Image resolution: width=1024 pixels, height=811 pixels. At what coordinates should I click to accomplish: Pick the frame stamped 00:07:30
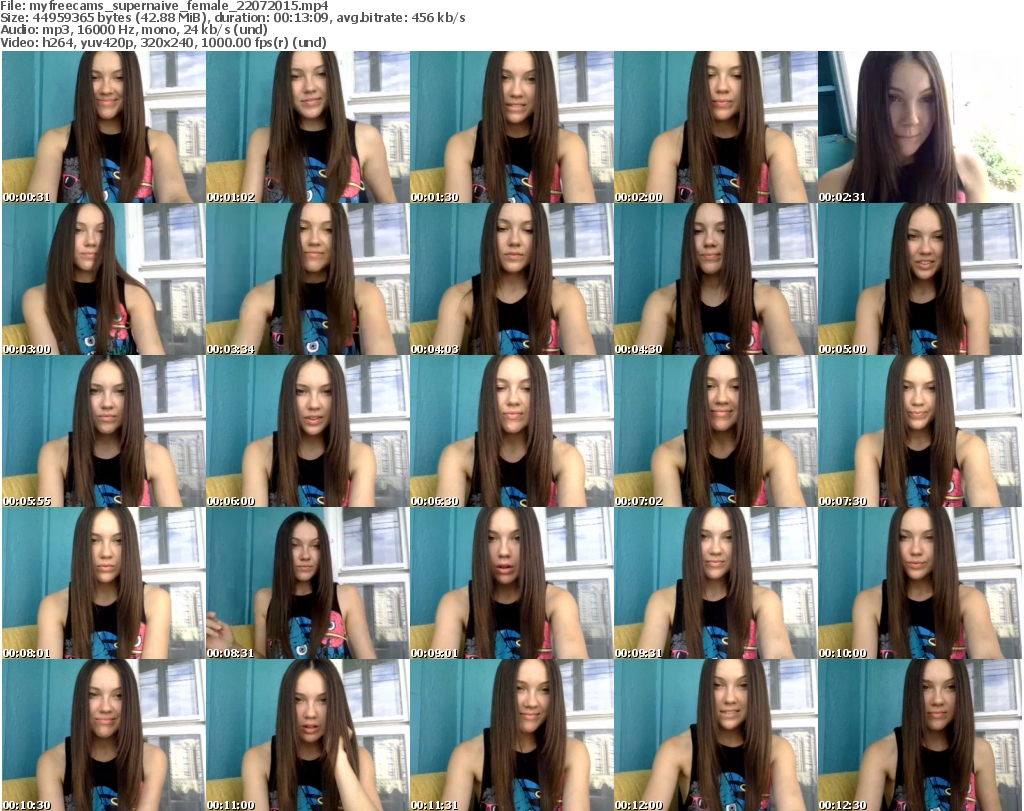pyautogui.click(x=920, y=431)
